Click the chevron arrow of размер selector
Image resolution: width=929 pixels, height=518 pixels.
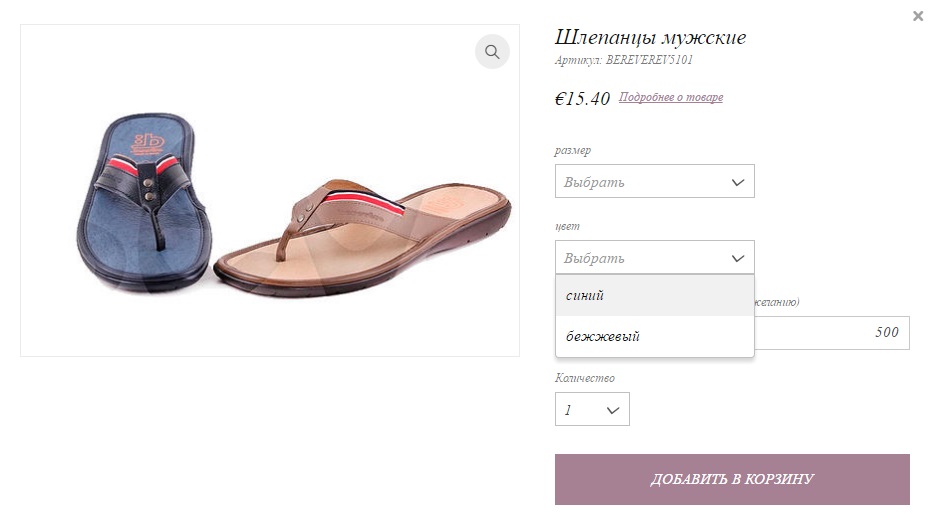pyautogui.click(x=738, y=182)
